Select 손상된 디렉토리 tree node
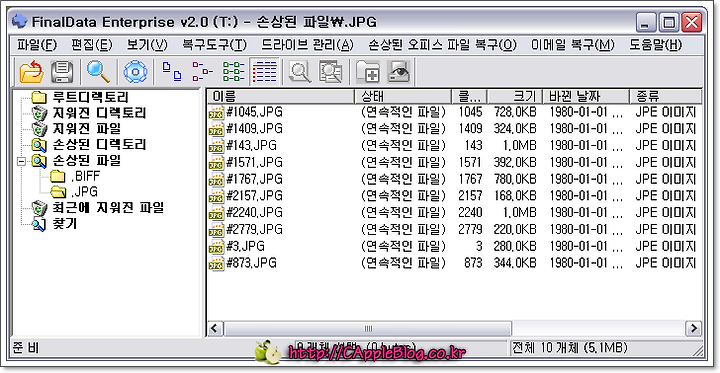The height and width of the screenshot is (373, 720). [99, 145]
